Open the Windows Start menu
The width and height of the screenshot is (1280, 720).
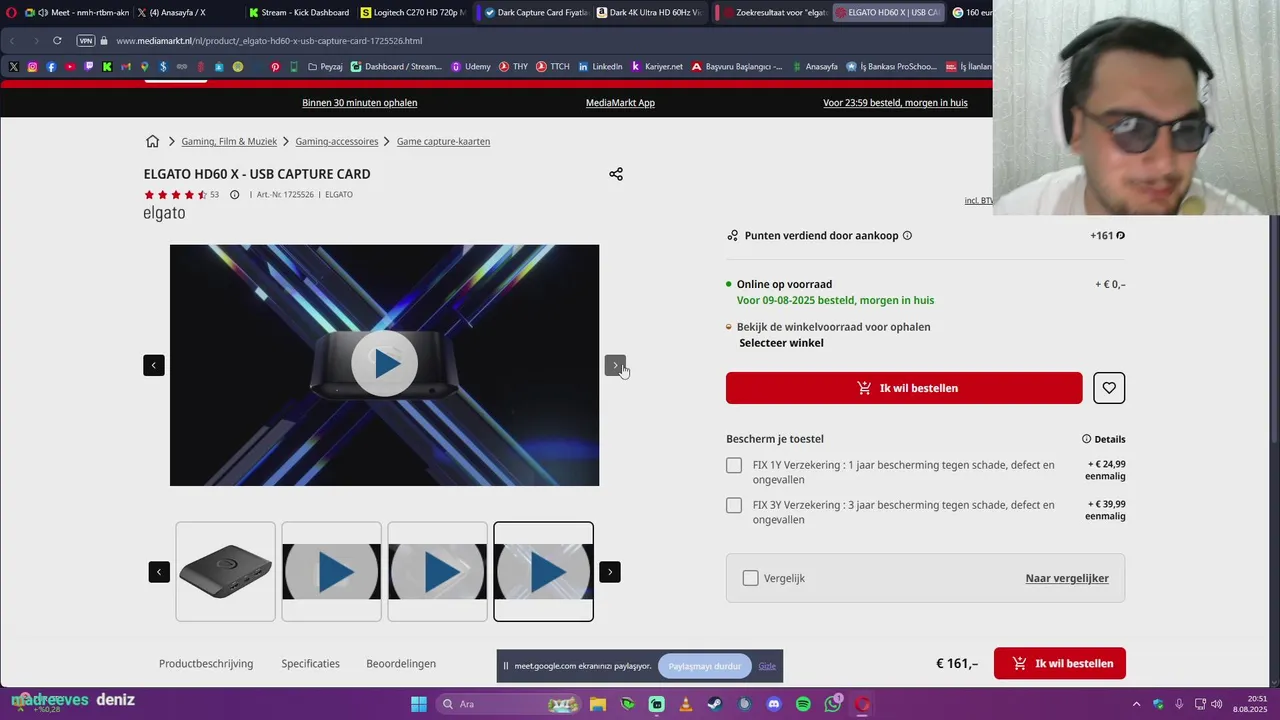coord(419,704)
